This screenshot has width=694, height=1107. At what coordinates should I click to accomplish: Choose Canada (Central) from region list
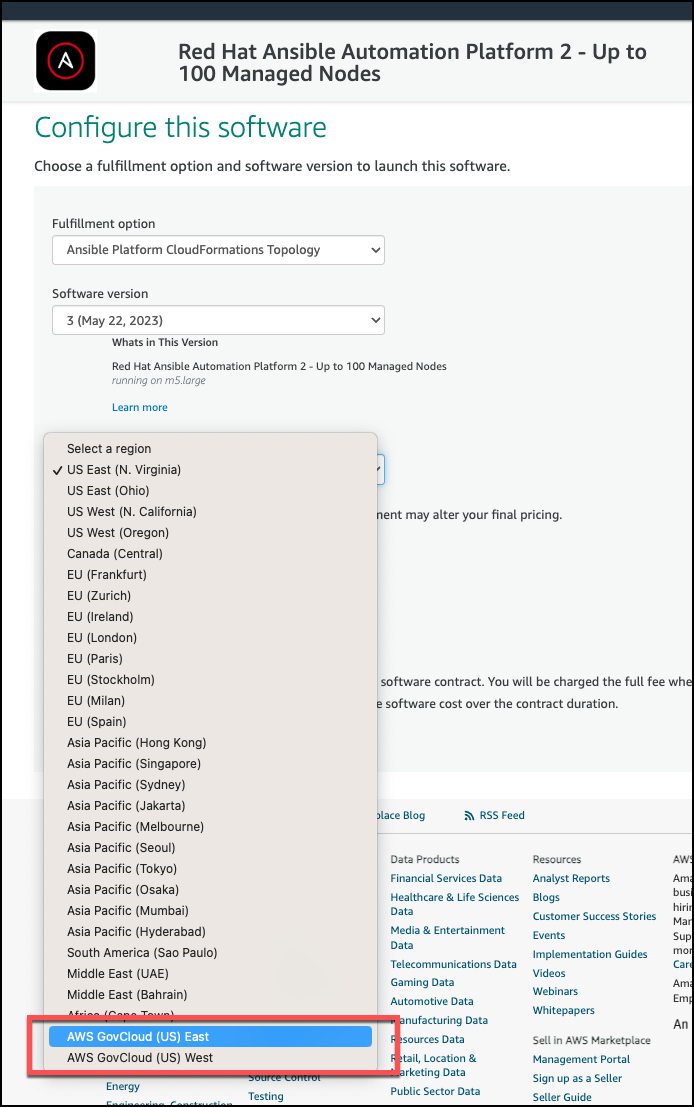[x=210, y=554]
